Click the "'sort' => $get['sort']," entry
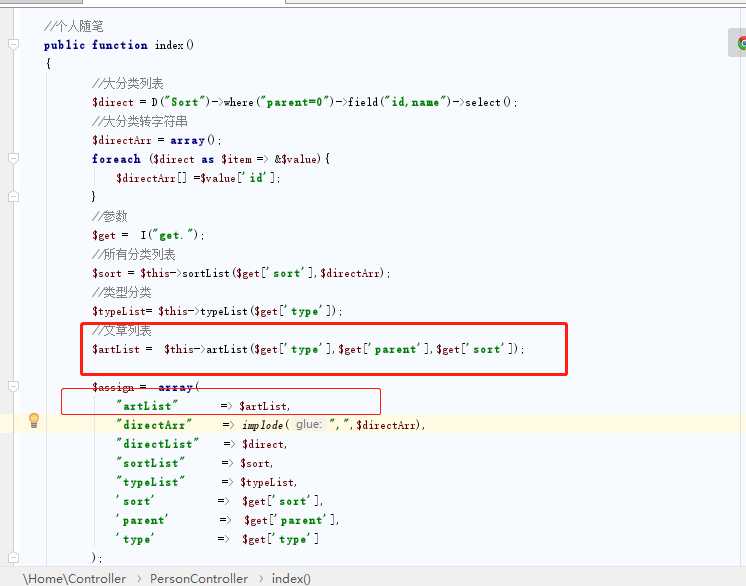746x586 pixels. click(x=219, y=501)
